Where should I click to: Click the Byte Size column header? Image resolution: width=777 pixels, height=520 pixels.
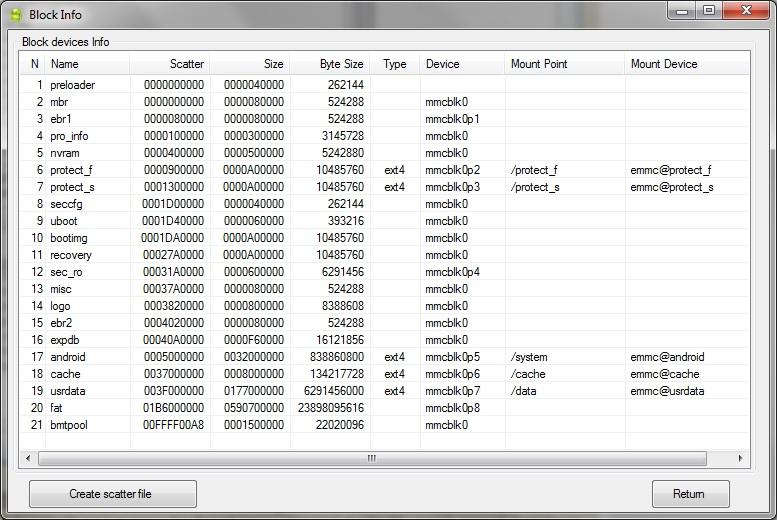click(330, 64)
